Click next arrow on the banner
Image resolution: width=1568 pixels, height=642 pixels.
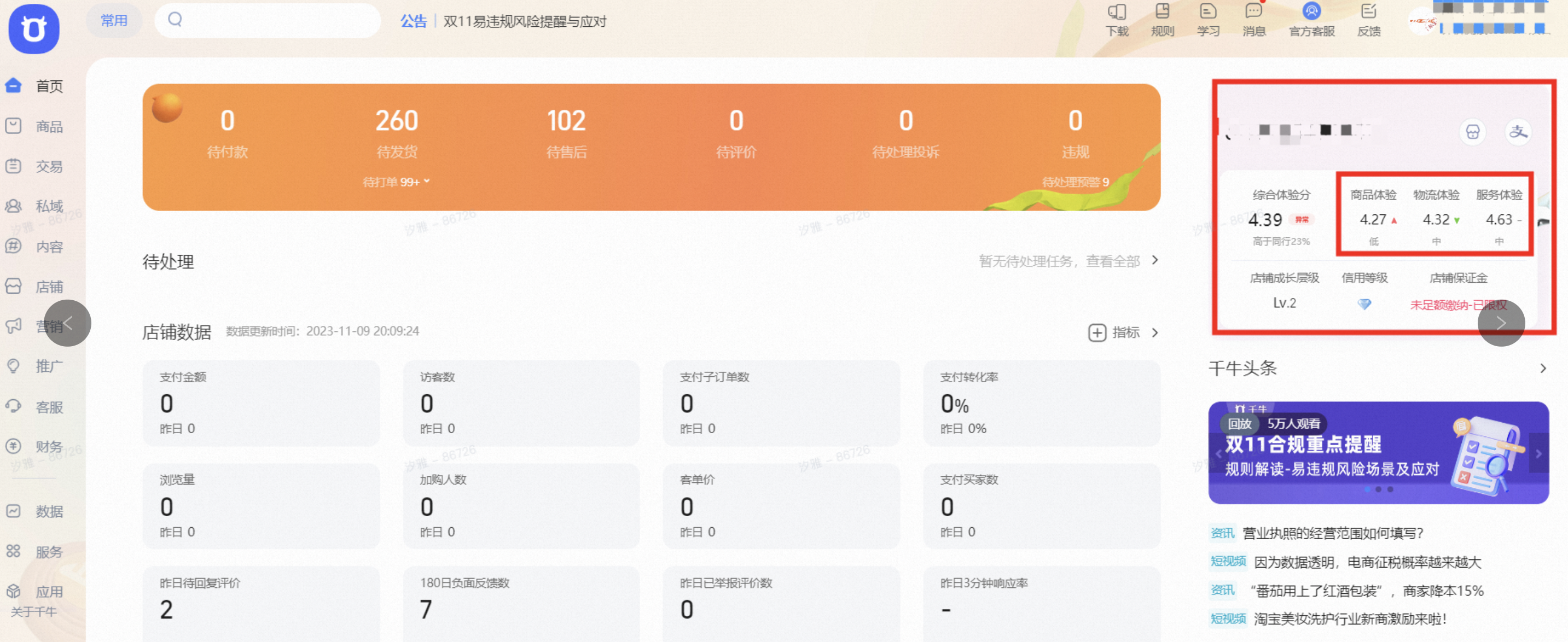coord(1539,453)
